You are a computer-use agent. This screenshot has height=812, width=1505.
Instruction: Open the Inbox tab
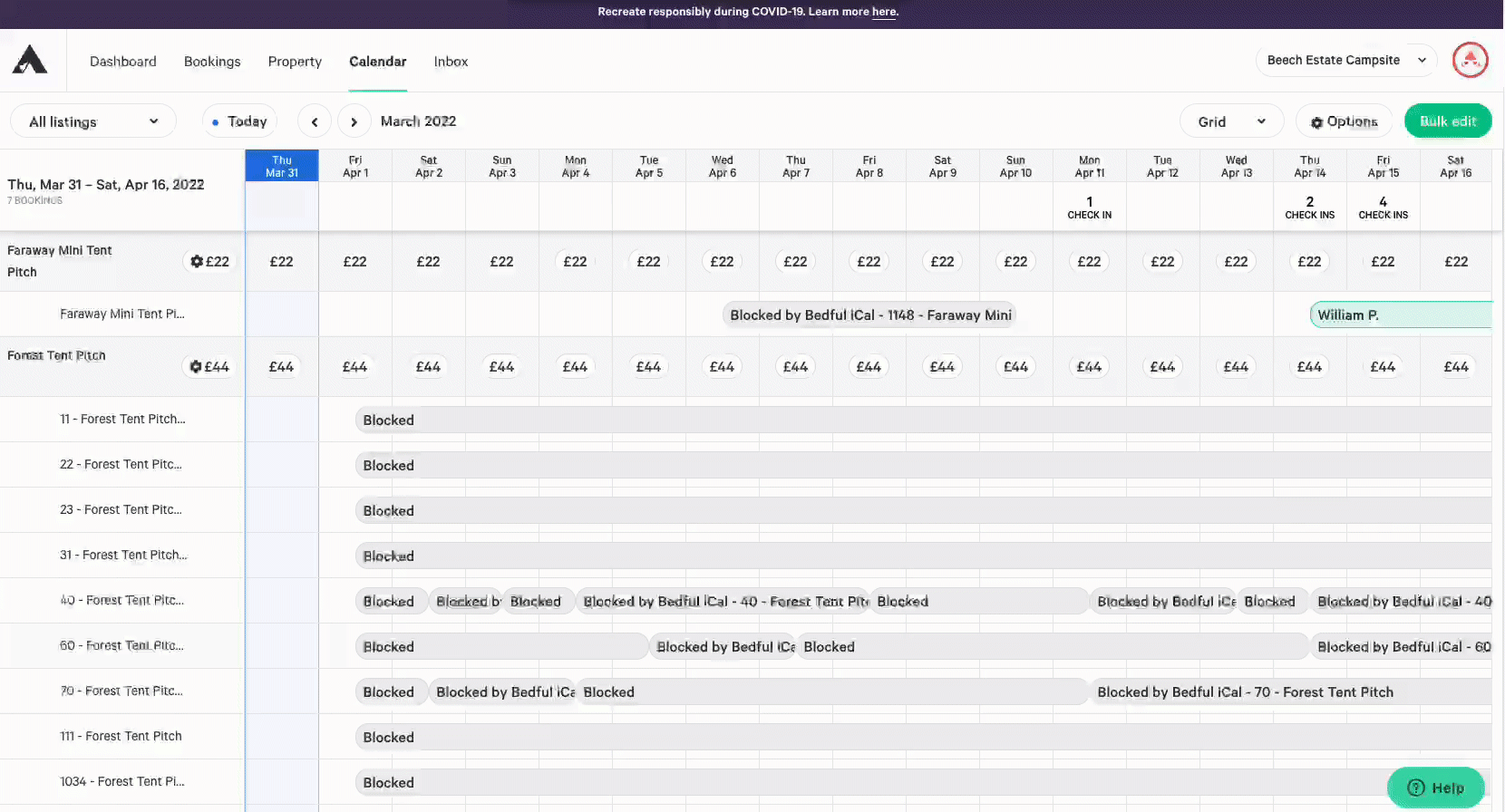(451, 62)
